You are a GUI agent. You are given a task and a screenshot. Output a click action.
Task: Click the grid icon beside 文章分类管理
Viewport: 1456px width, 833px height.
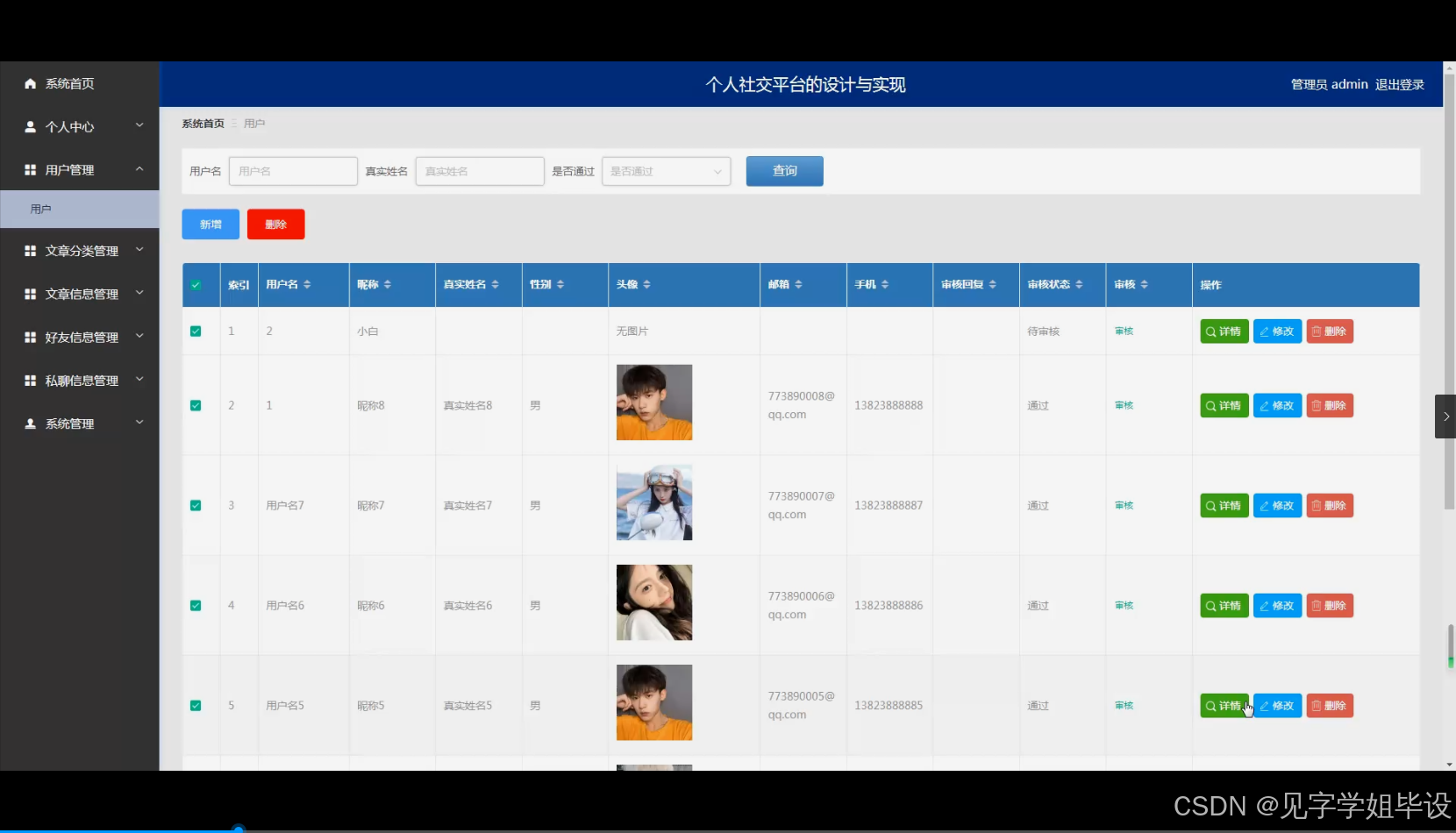[x=30, y=251]
